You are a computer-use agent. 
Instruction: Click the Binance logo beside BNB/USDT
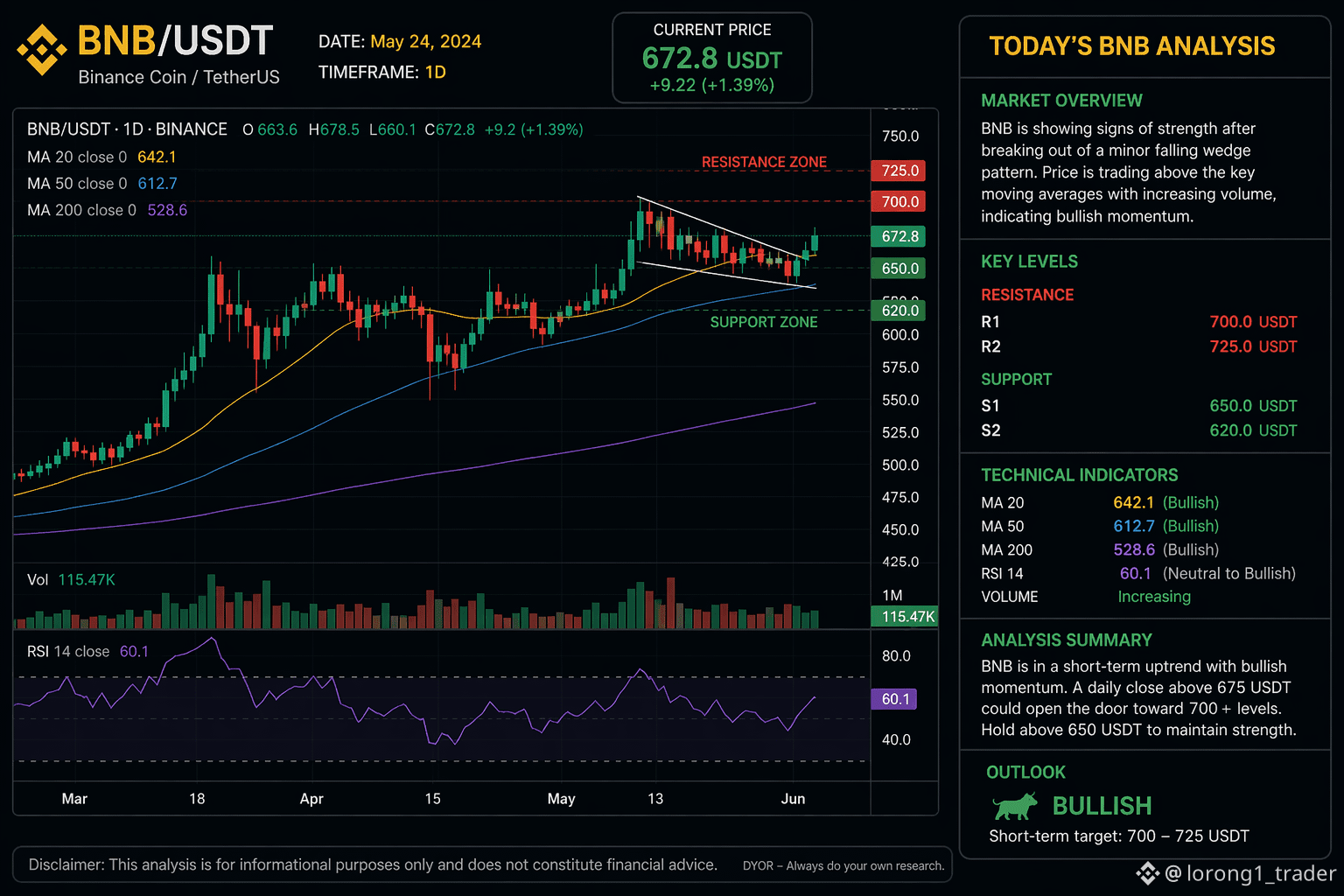pos(41,50)
